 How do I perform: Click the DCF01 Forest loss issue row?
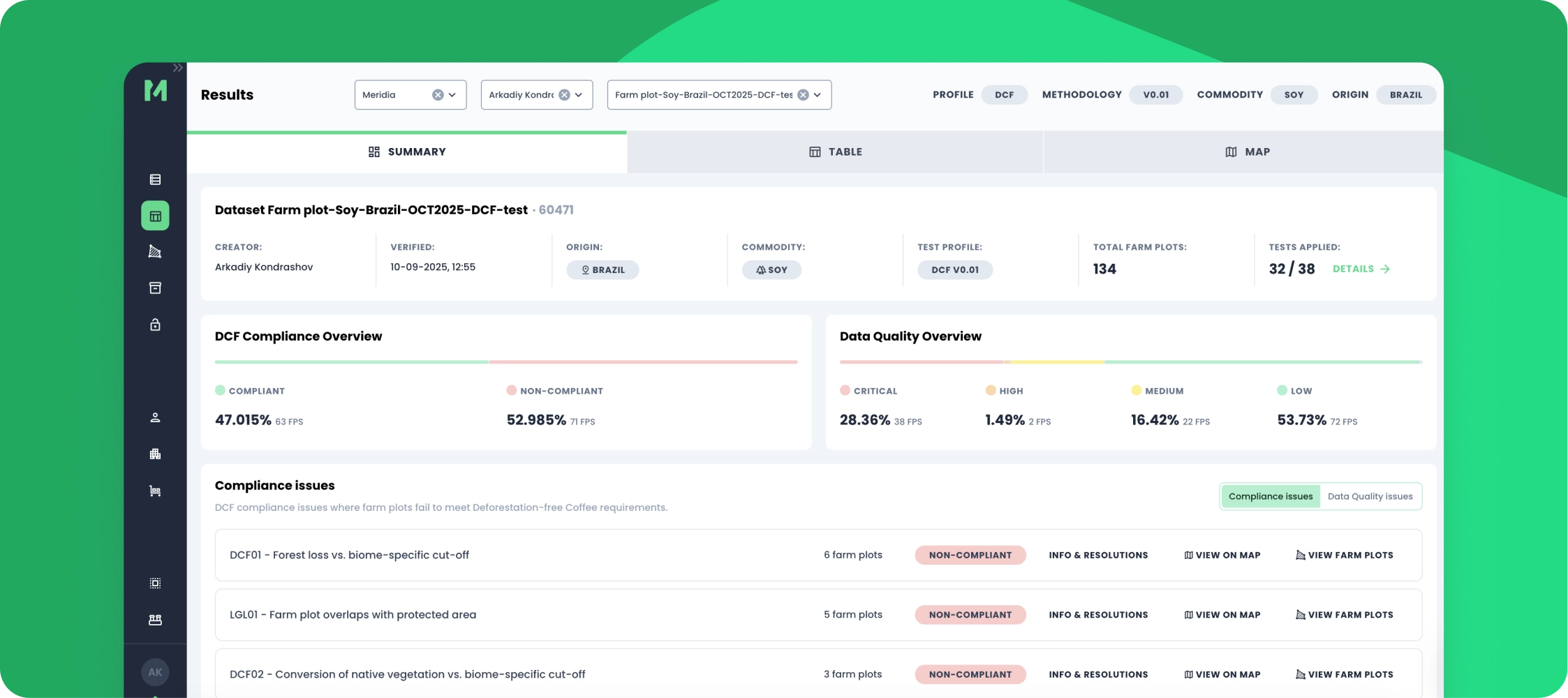[818, 555]
